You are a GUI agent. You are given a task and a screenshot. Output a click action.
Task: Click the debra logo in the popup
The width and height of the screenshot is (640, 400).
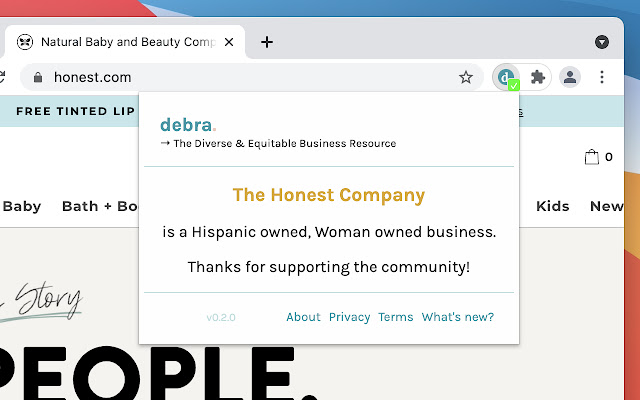point(188,124)
